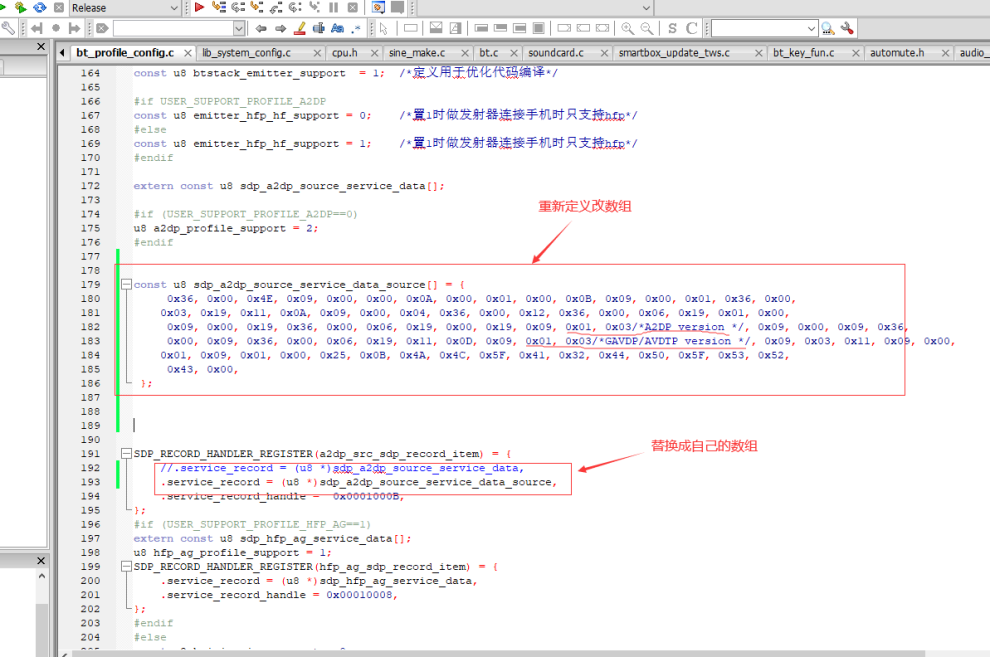Open the Release build target dropdown
The width and height of the screenshot is (990, 657).
(174, 8)
